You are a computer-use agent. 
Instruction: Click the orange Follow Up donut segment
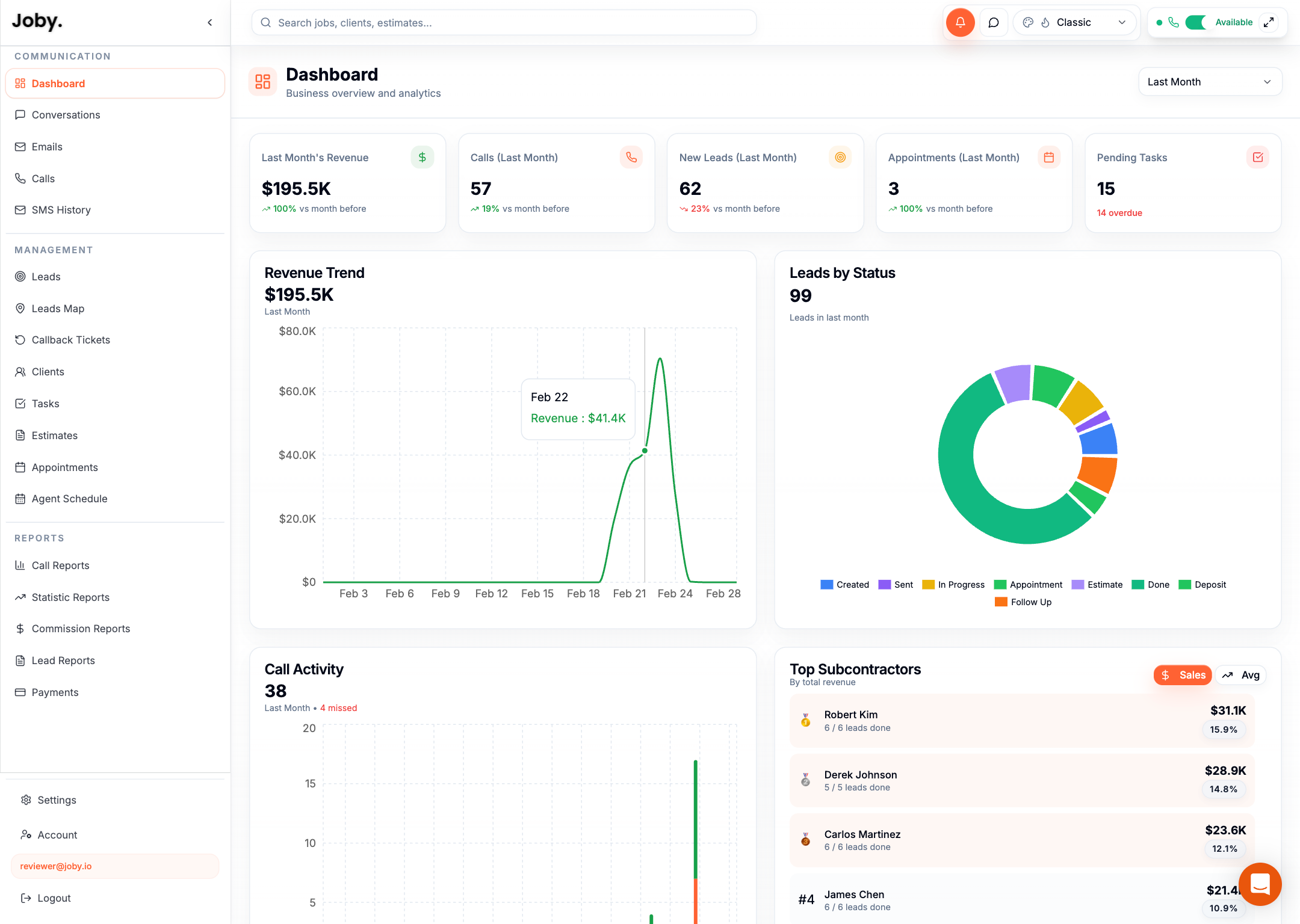click(1098, 474)
